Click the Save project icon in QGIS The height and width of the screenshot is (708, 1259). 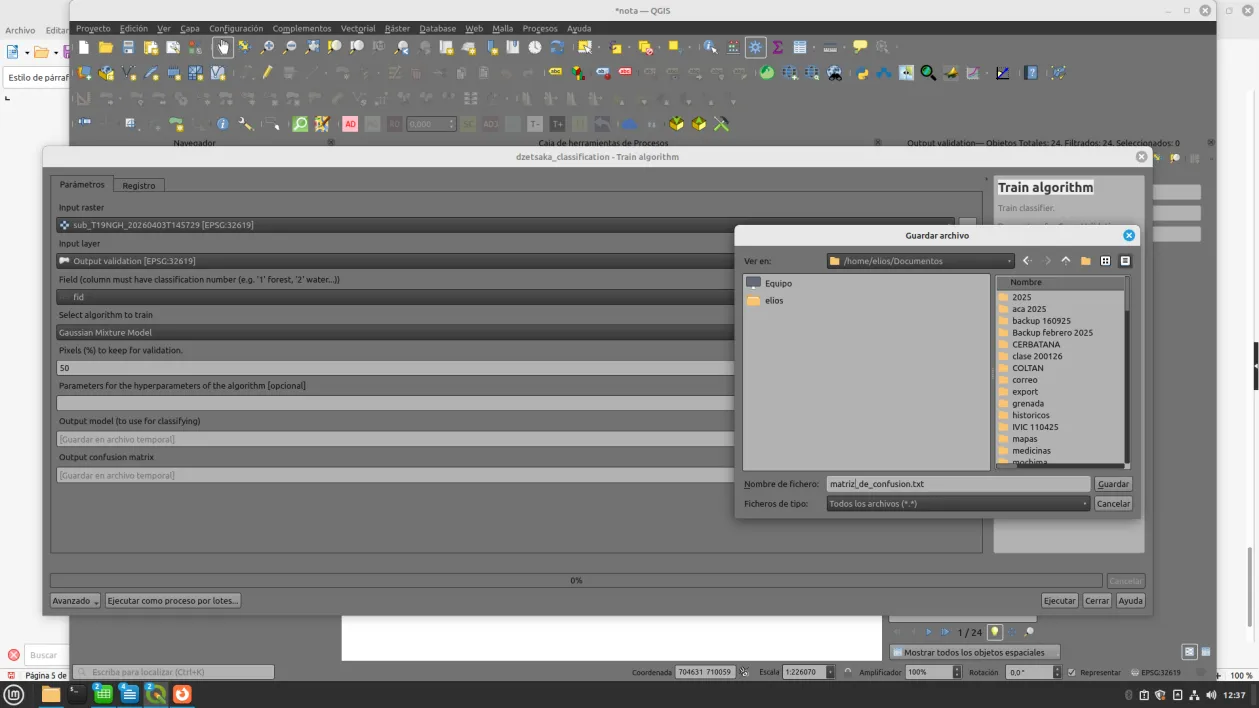[x=129, y=47]
